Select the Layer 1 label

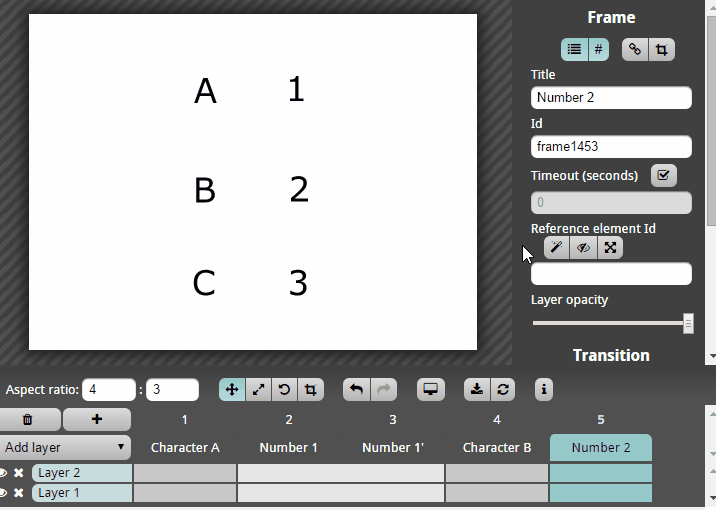point(82,493)
